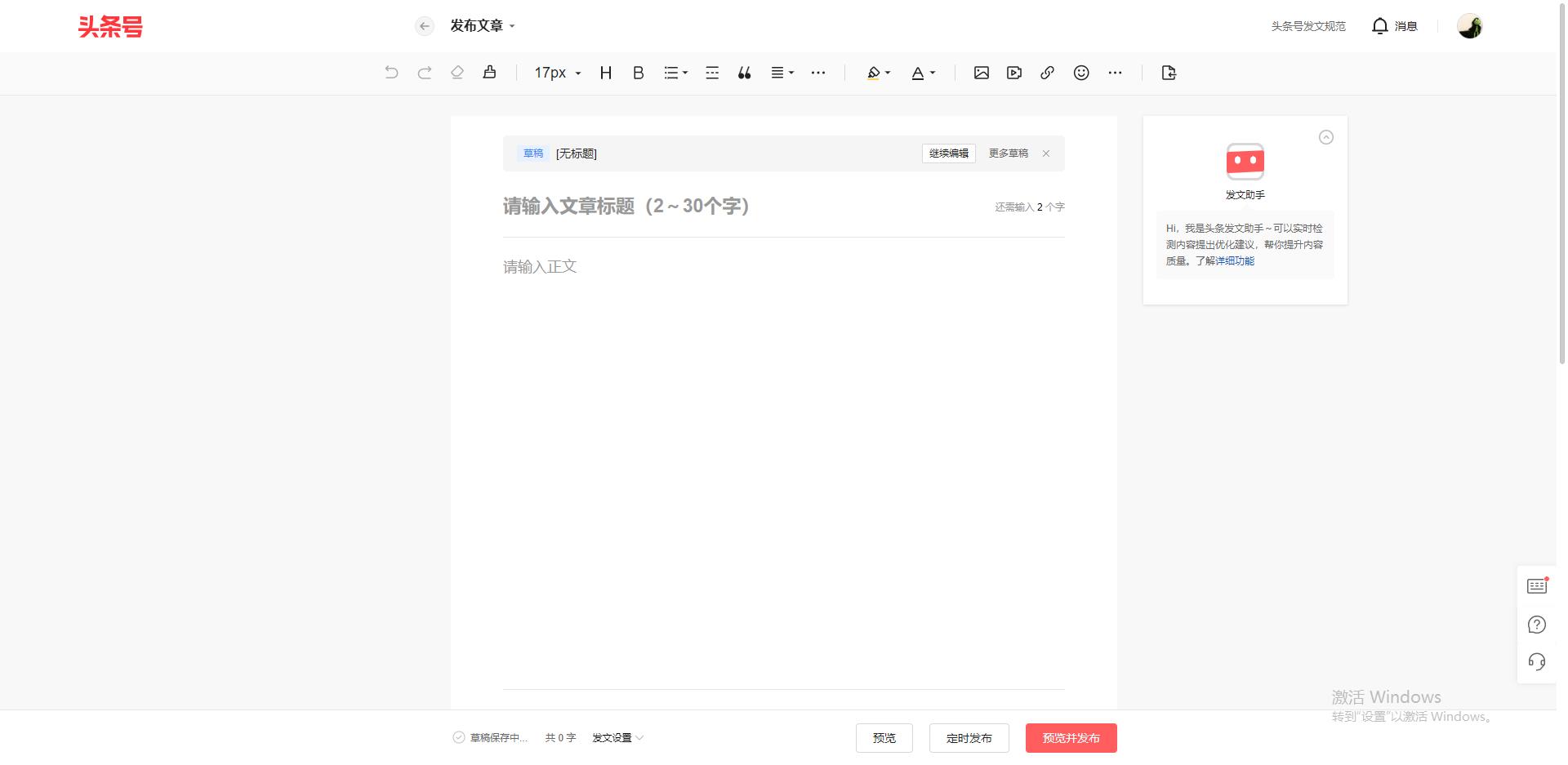The image size is (1568, 765).
Task: Open 消息 notifications in header
Action: tap(1395, 26)
